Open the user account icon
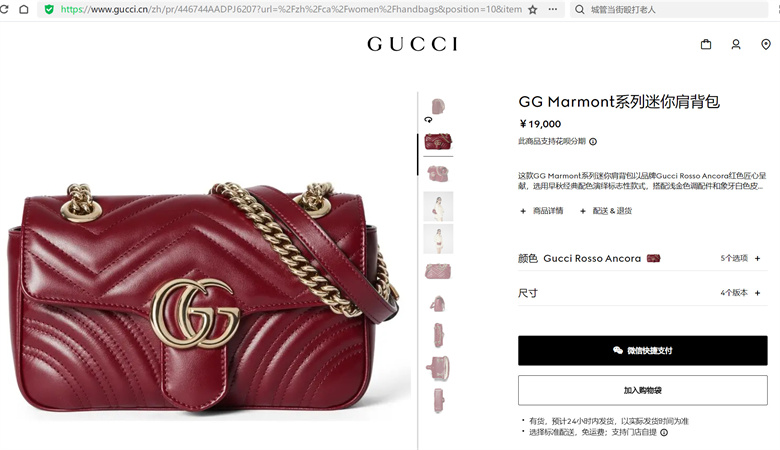This screenshot has height=450, width=780. coord(736,45)
